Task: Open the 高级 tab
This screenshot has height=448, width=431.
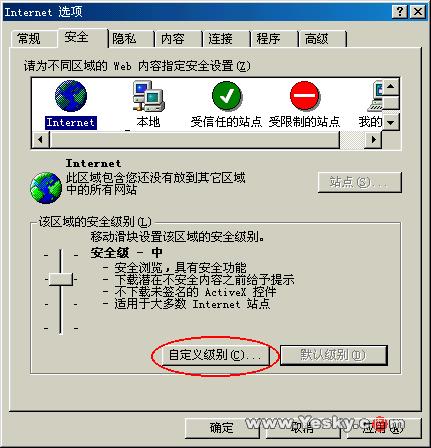Action: coord(317,39)
